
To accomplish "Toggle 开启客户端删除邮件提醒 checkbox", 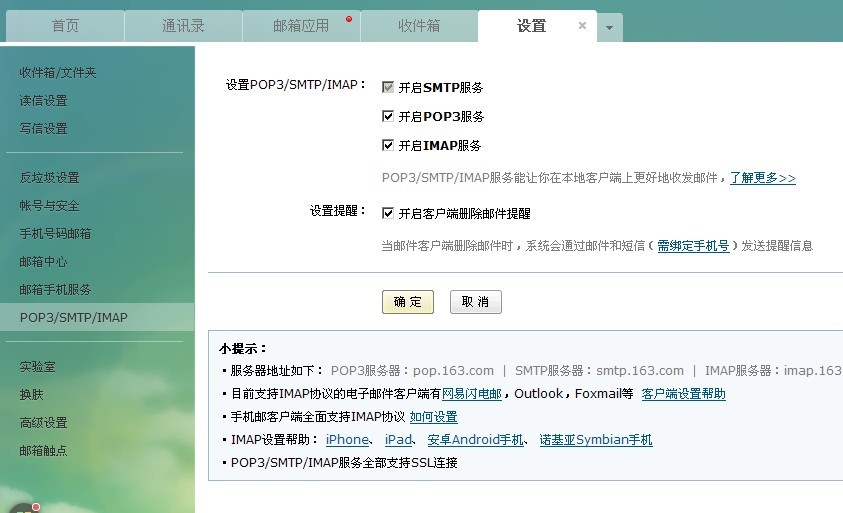I will point(388,213).
